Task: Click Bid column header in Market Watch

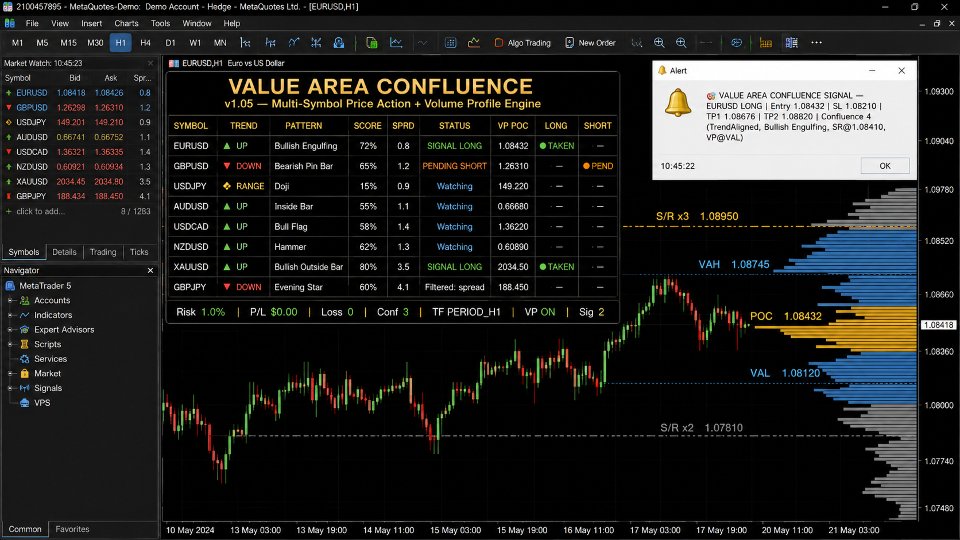Action: 75,78
